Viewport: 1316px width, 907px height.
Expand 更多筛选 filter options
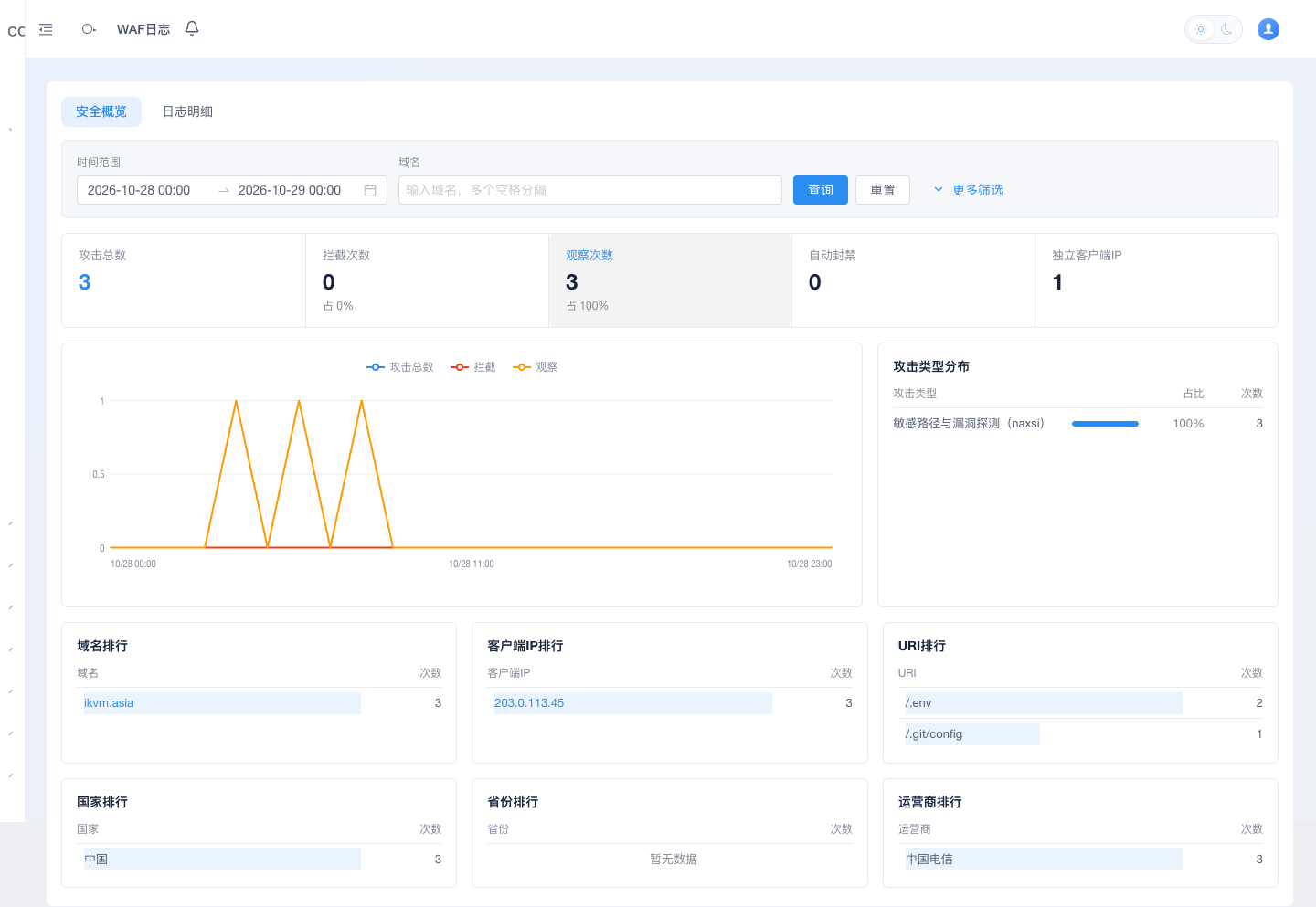pos(968,190)
